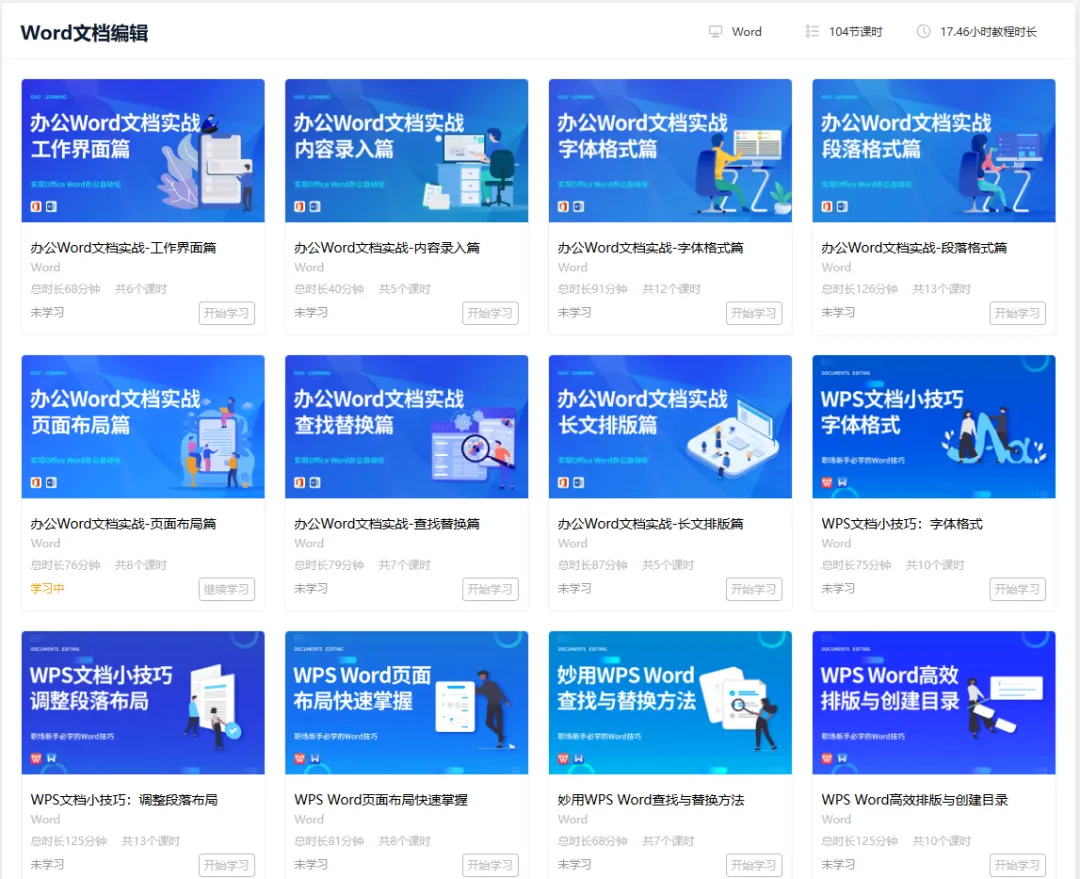Open title link 办公Word文档实战-工作界面篇

click(x=123, y=247)
